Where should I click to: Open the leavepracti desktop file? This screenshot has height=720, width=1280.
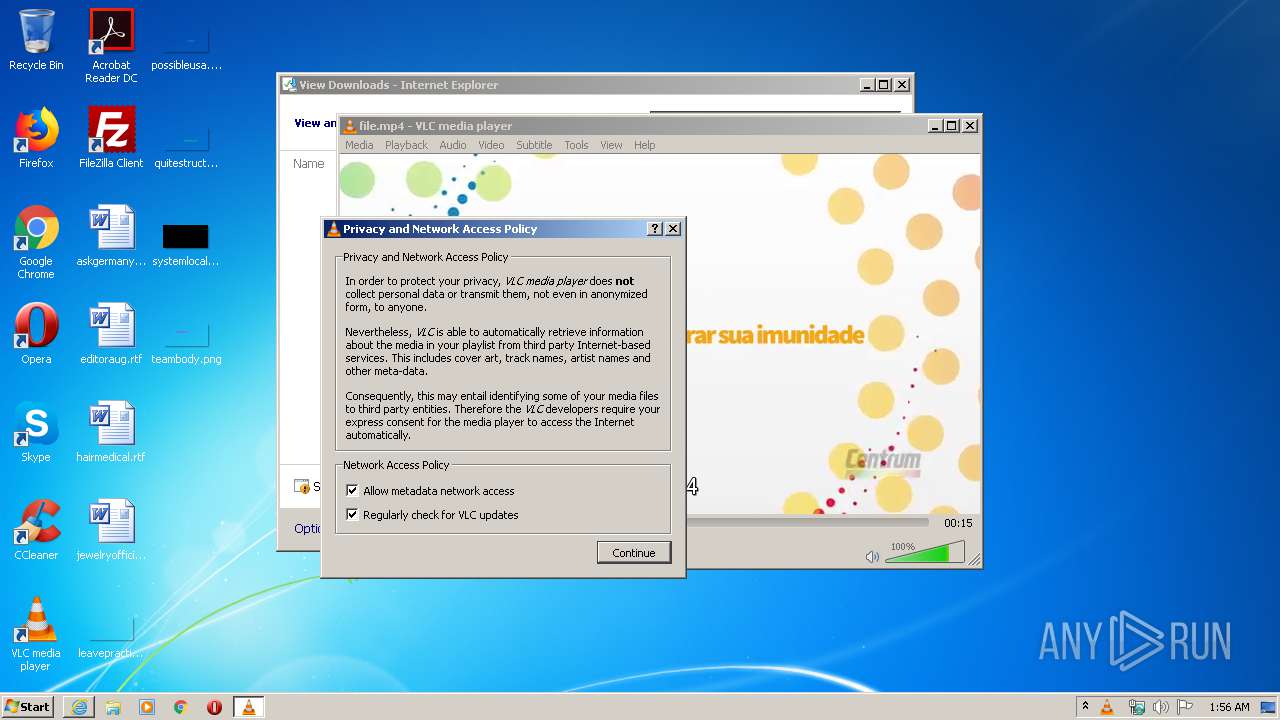pos(111,634)
